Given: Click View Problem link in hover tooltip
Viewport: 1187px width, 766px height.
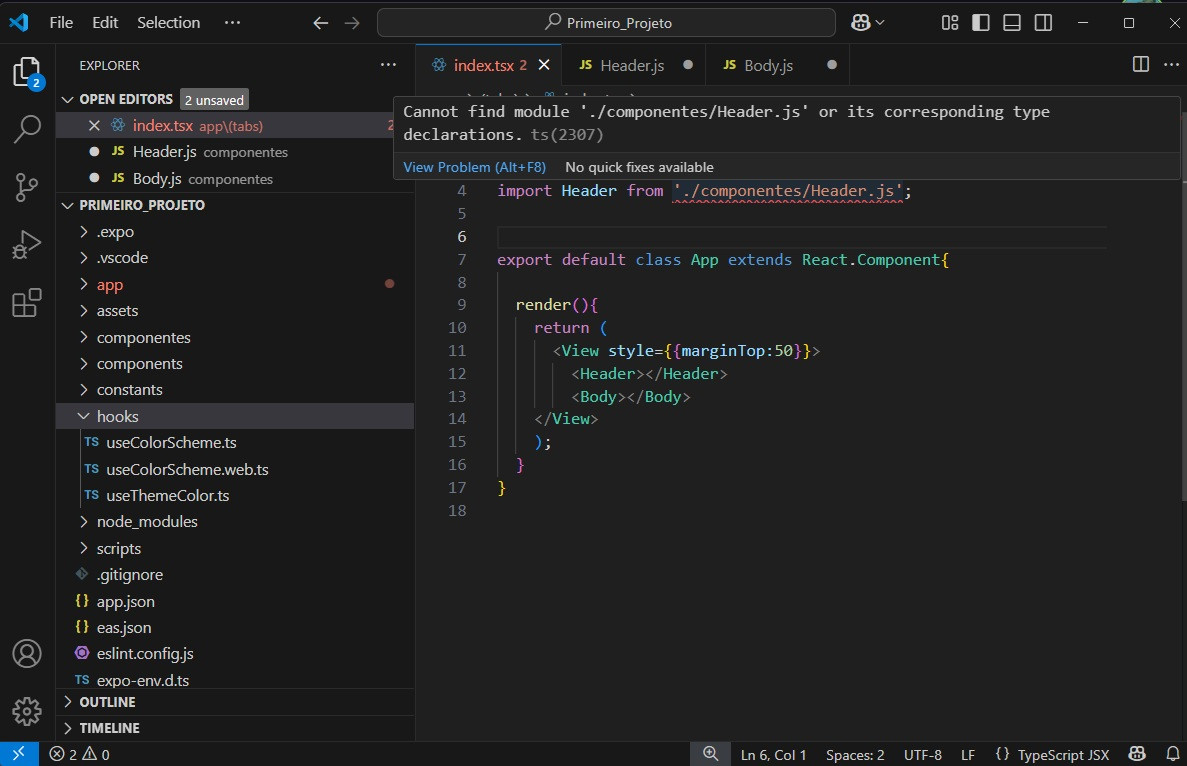Looking at the screenshot, I should [474, 167].
